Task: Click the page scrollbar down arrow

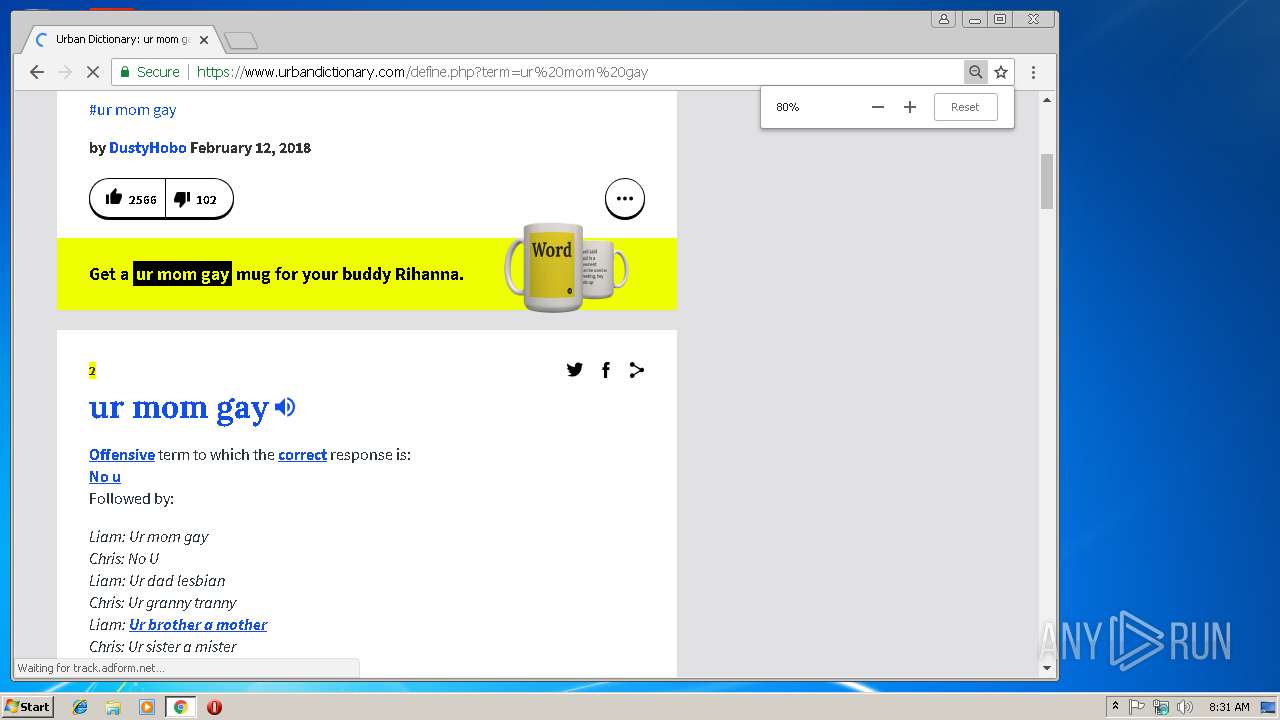Action: point(1047,667)
